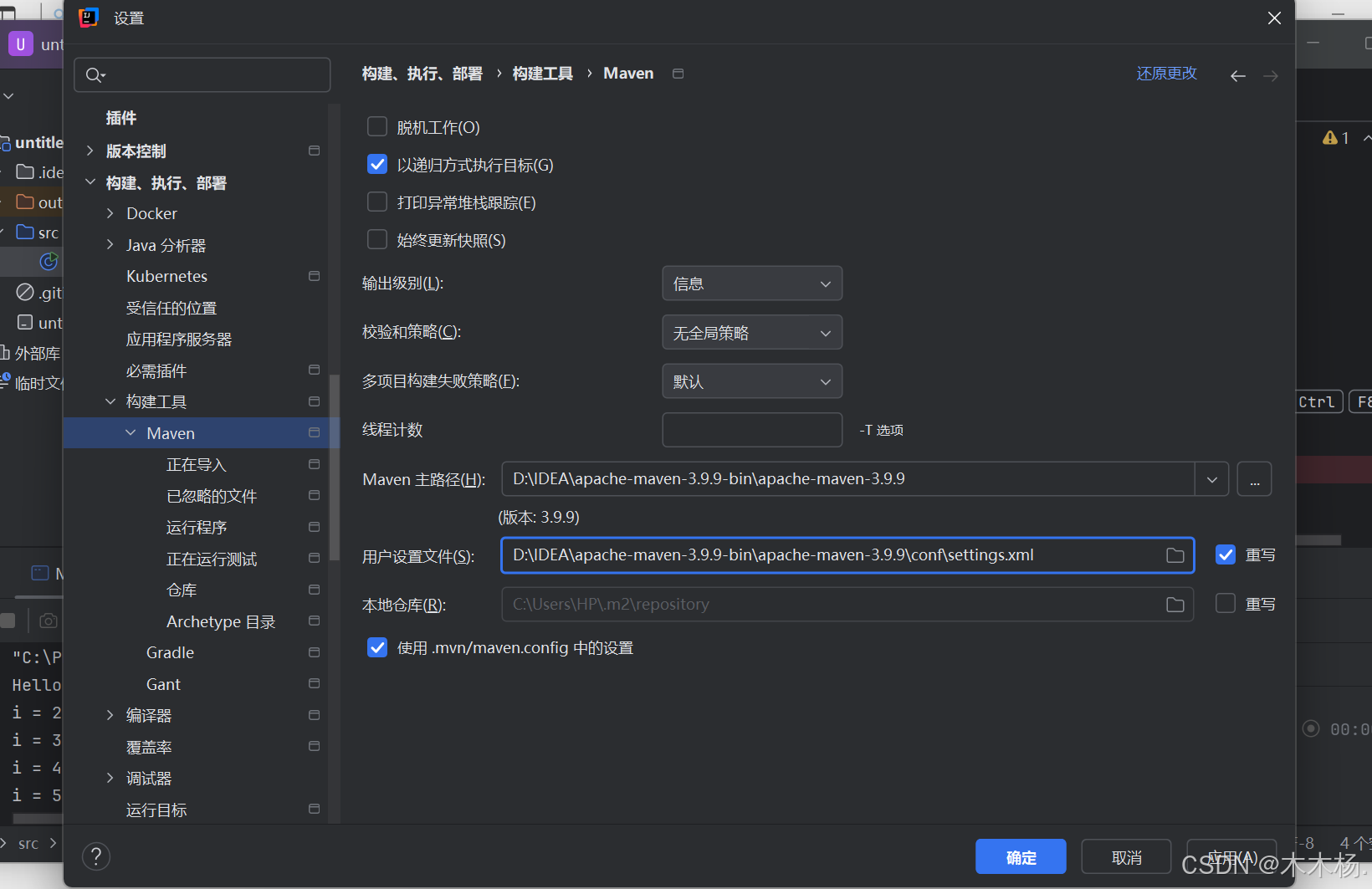The width and height of the screenshot is (1372, 889).
Task: Click the project-level icon next to 必需插件
Action: pos(315,370)
